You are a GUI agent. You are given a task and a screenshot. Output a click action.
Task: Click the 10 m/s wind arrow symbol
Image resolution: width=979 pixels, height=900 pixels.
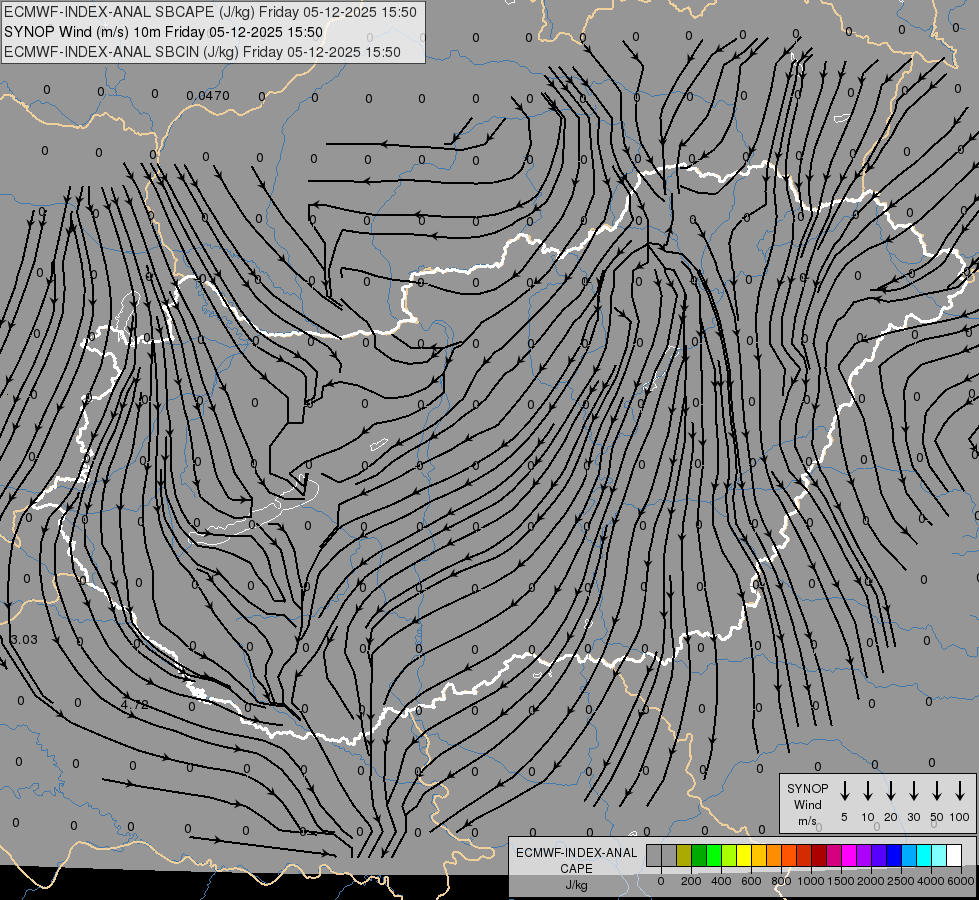(x=868, y=790)
